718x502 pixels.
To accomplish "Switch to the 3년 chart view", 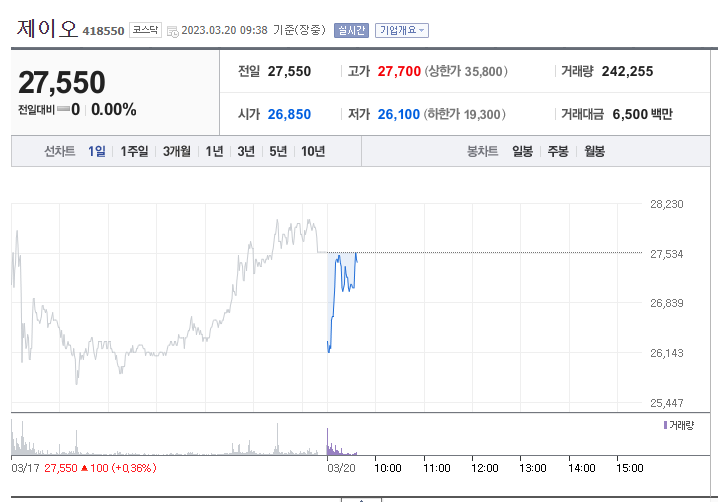I will tap(246, 151).
